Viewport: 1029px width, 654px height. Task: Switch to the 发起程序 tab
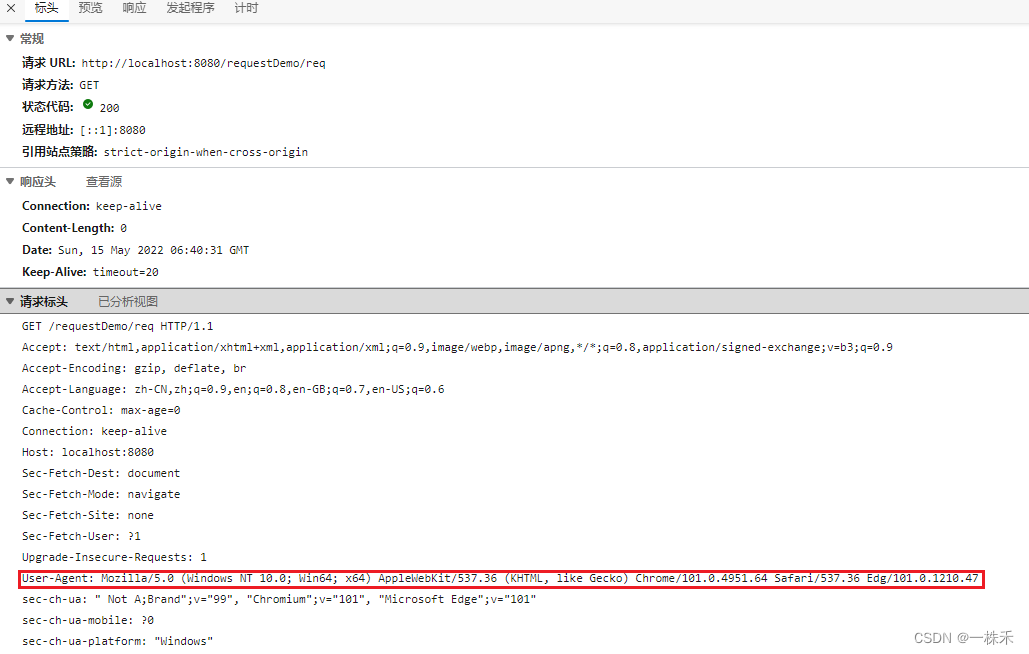pos(190,9)
